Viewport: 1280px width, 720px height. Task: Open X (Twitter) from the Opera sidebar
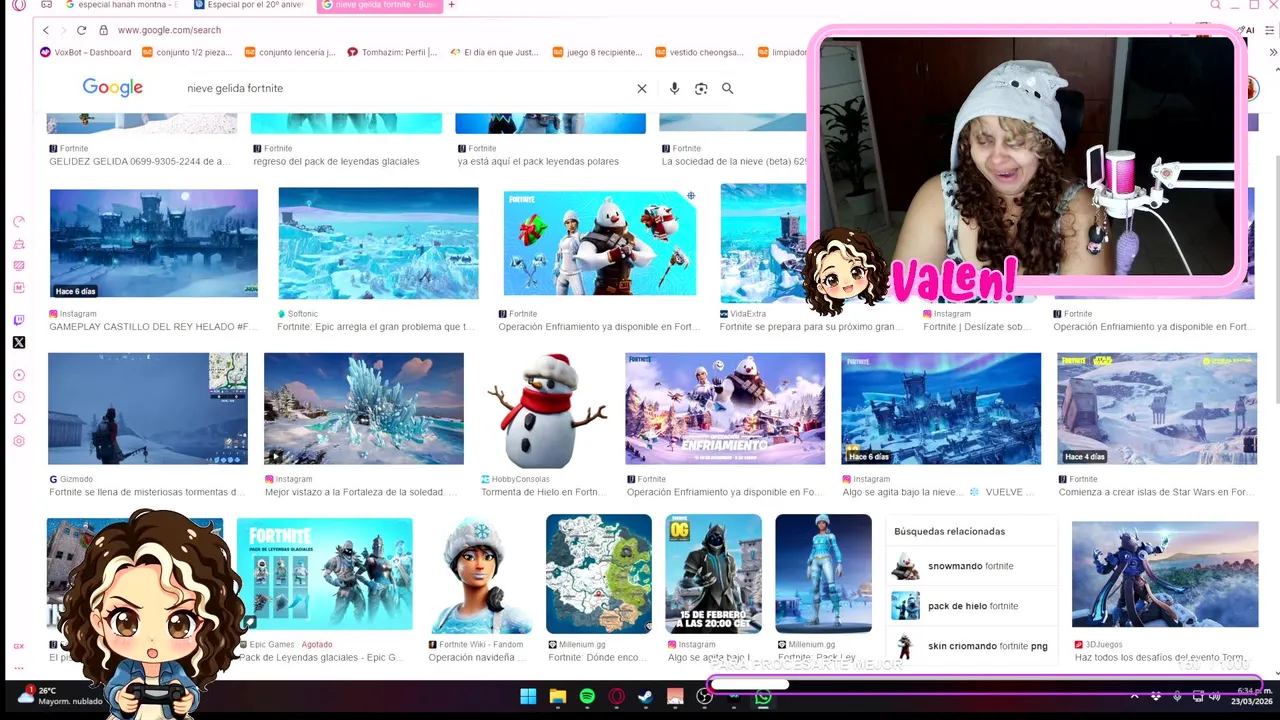pos(19,343)
